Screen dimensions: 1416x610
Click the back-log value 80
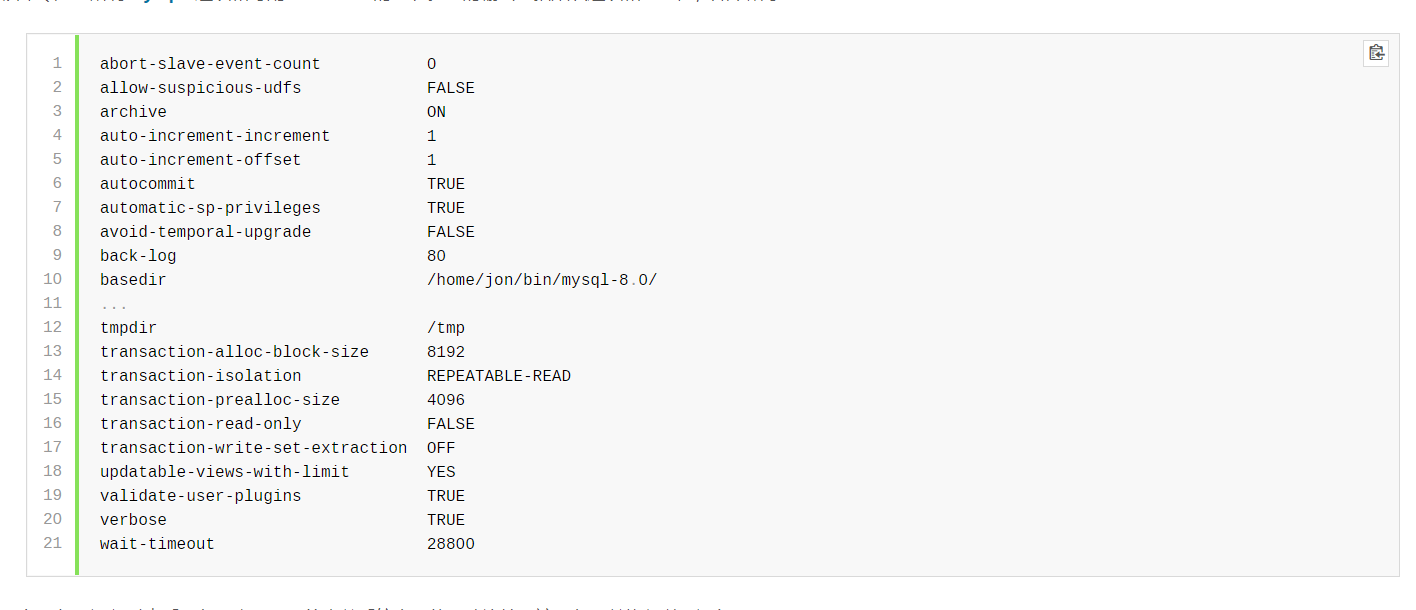436,256
